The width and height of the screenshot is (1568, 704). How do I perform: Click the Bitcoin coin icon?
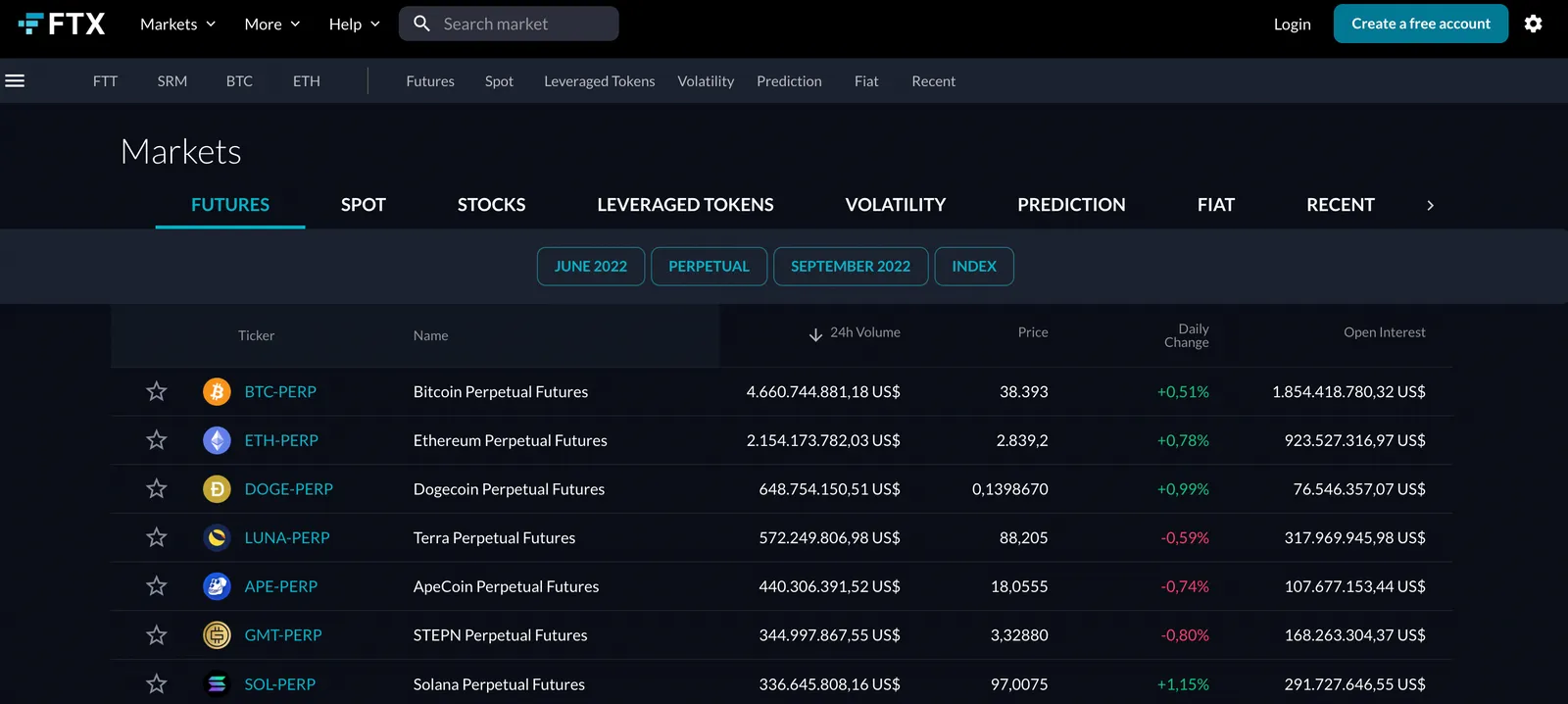[217, 391]
